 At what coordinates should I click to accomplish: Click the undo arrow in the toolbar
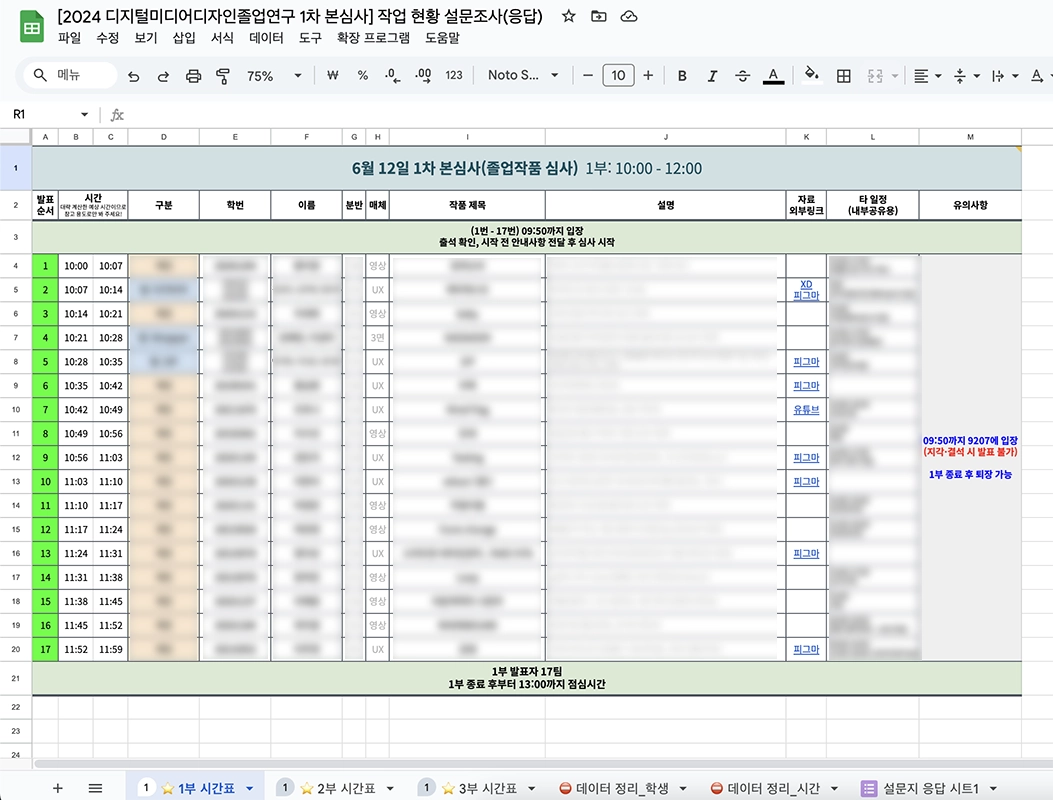click(134, 76)
